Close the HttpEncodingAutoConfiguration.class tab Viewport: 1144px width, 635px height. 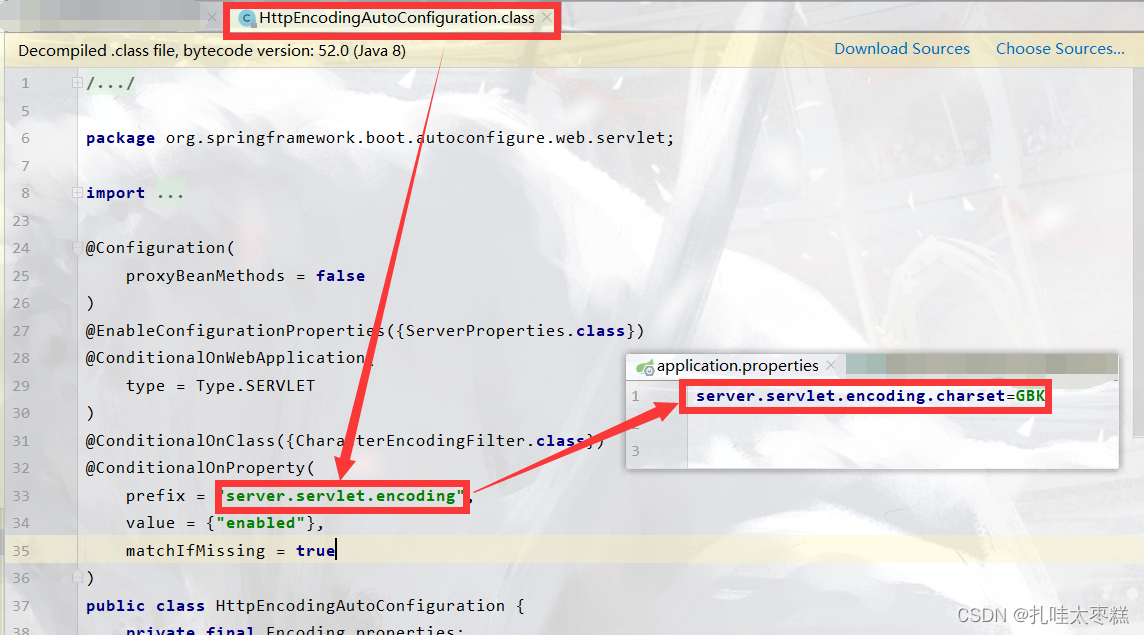546,18
